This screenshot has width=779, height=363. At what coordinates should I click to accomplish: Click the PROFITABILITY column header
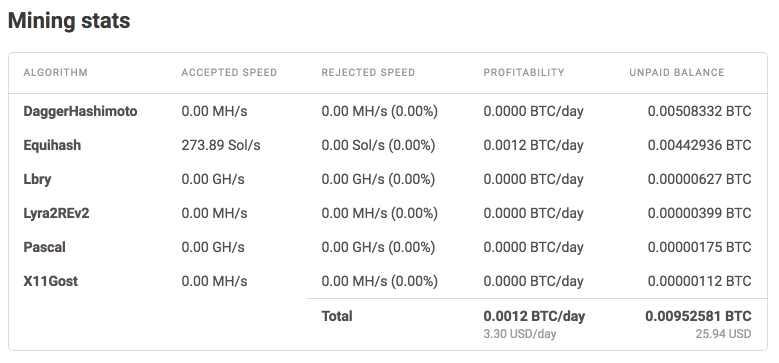click(524, 73)
